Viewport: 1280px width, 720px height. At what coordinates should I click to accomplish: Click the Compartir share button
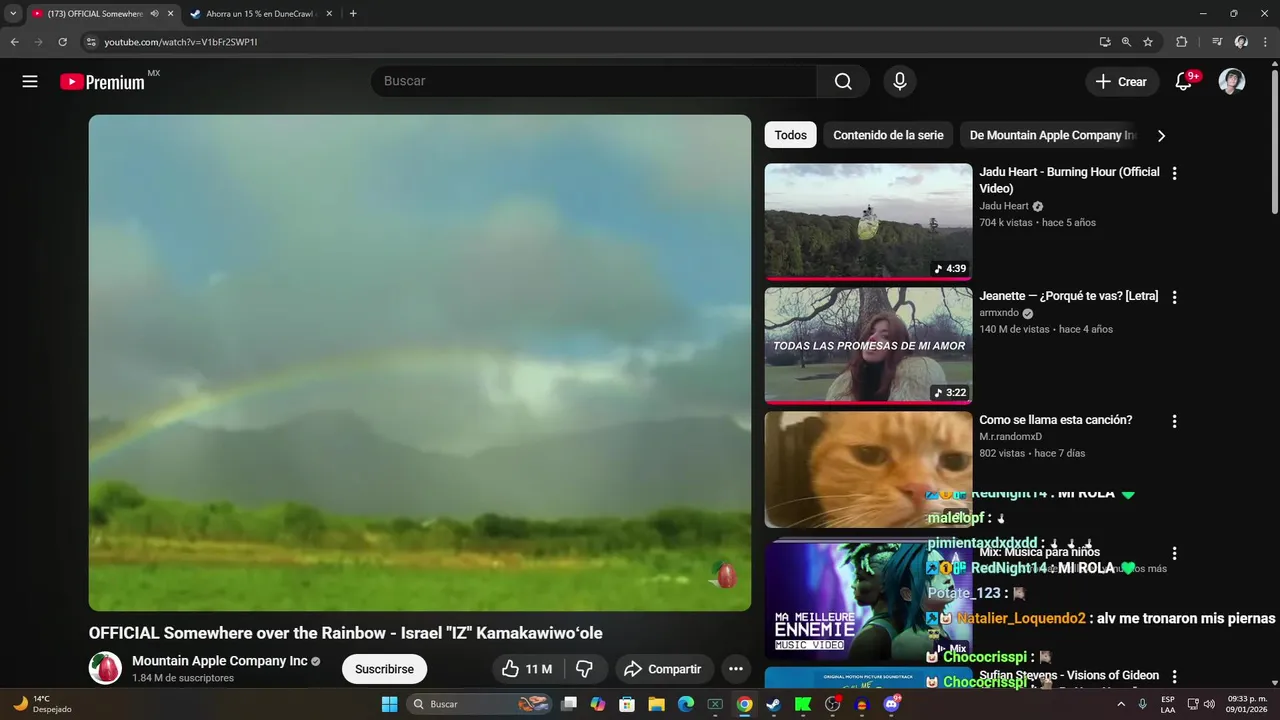[663, 669]
